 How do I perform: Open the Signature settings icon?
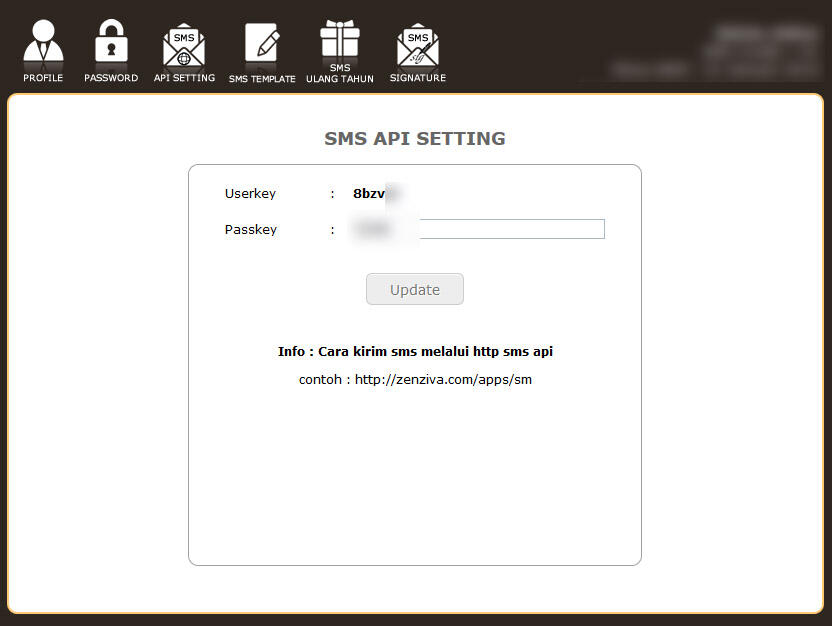417,42
